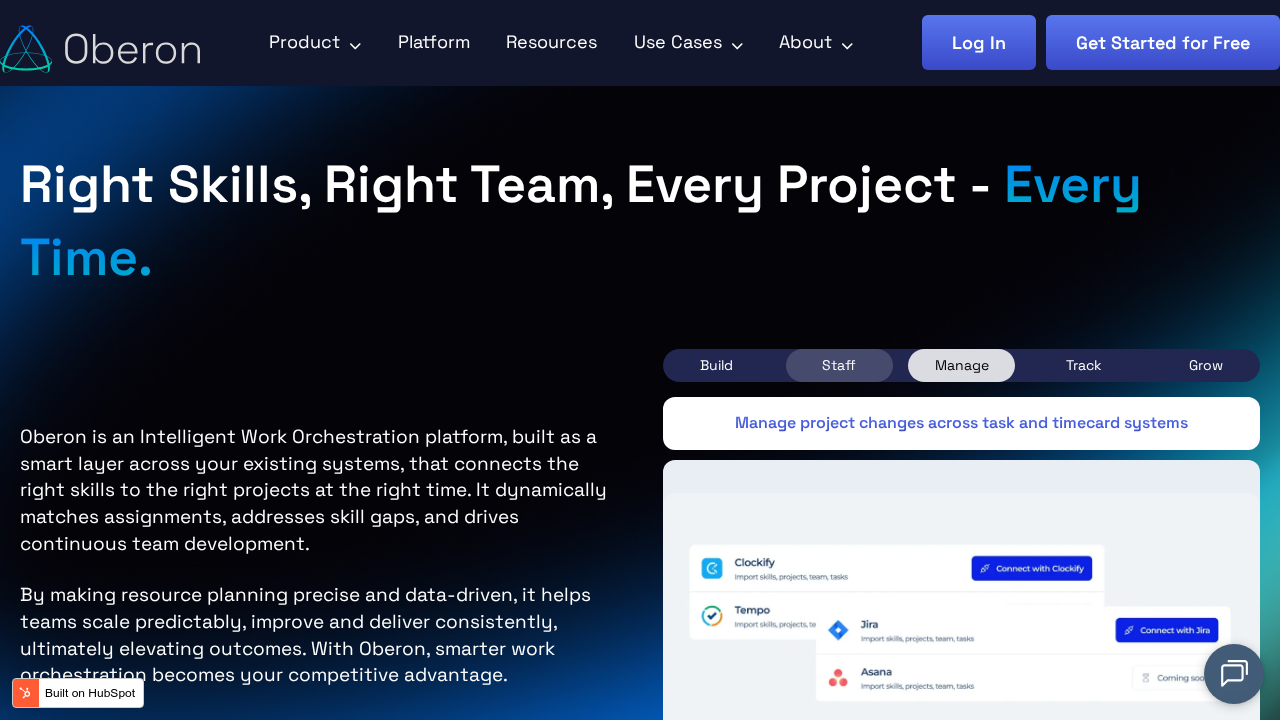The height and width of the screenshot is (720, 1280).
Task: Switch to the Grow stage pill
Action: [x=1205, y=365]
